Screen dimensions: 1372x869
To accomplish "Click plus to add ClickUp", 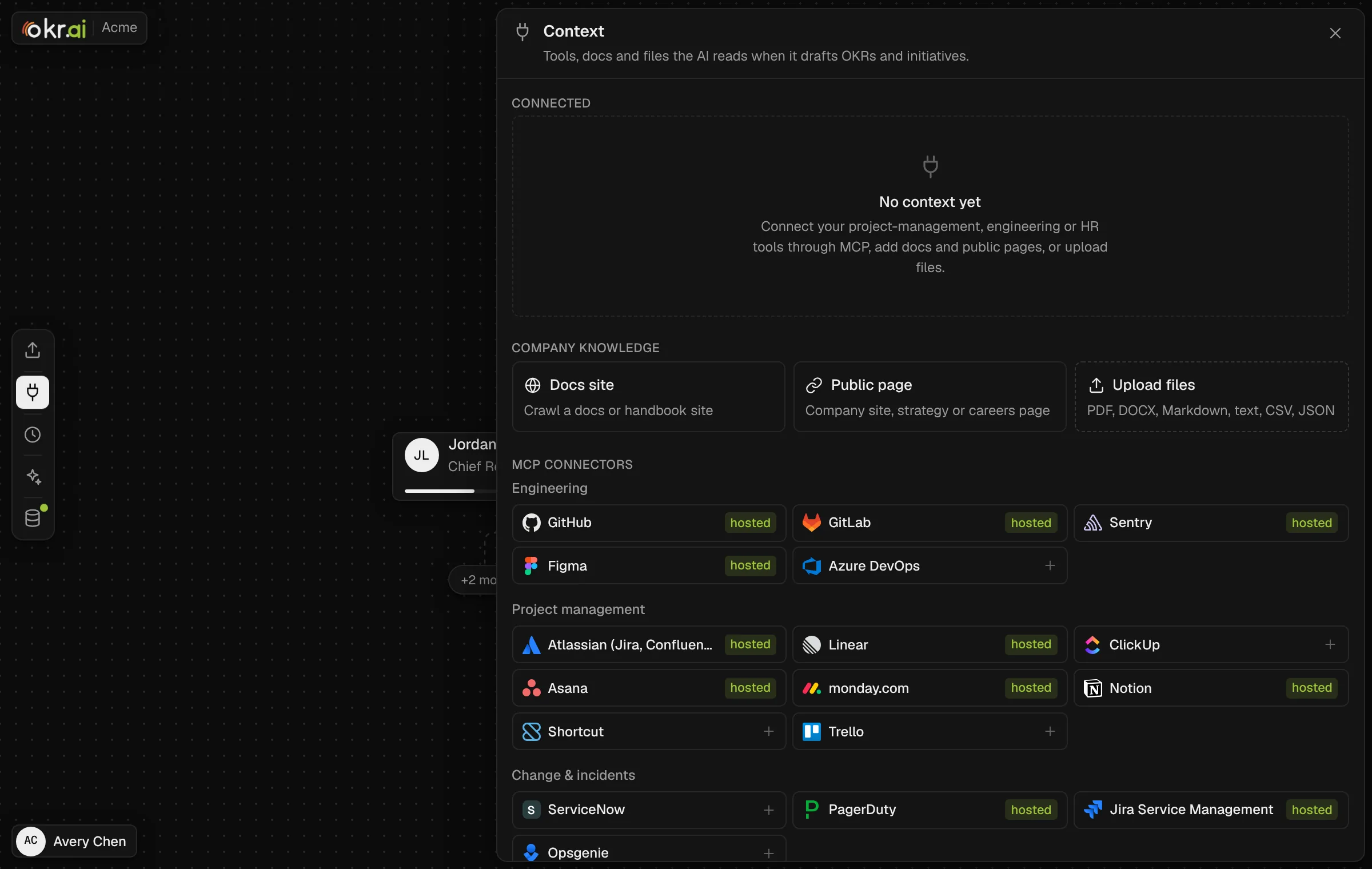I will pyautogui.click(x=1330, y=644).
